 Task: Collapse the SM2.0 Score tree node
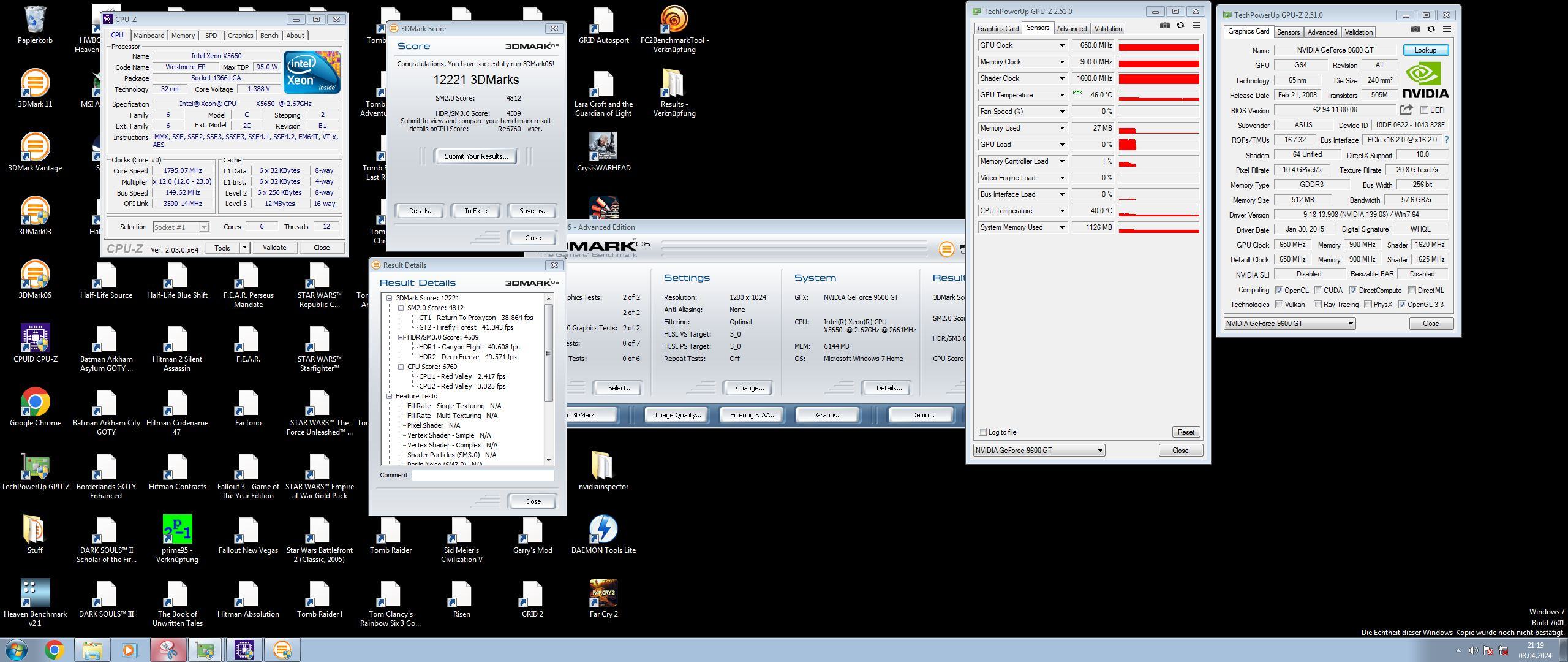[401, 308]
